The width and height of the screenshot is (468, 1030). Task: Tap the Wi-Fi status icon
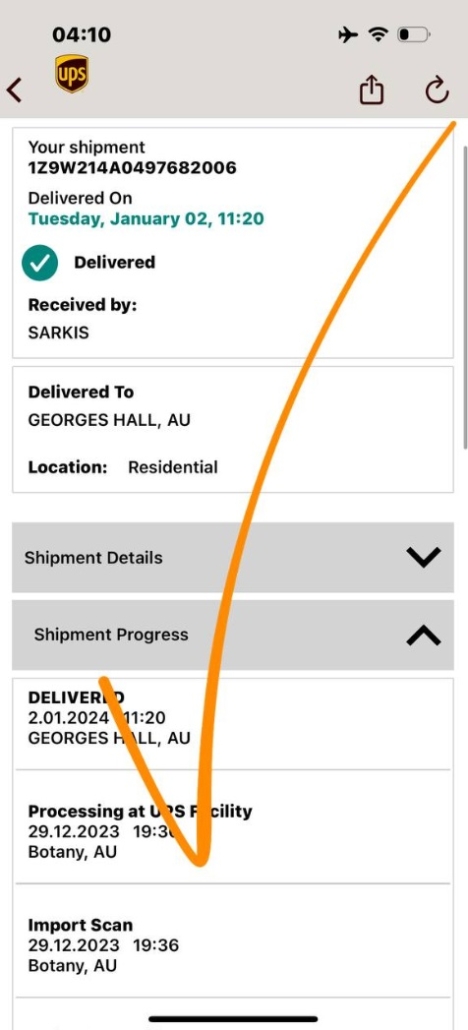pyautogui.click(x=379, y=34)
